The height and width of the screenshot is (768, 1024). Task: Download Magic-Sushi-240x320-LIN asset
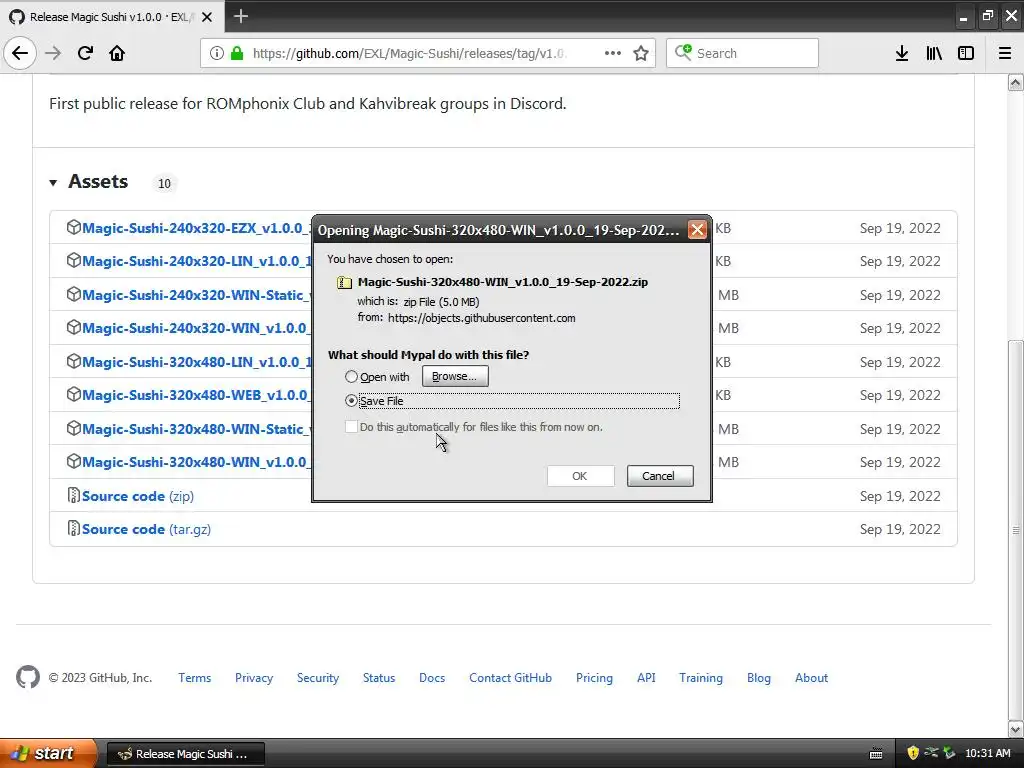click(x=196, y=261)
